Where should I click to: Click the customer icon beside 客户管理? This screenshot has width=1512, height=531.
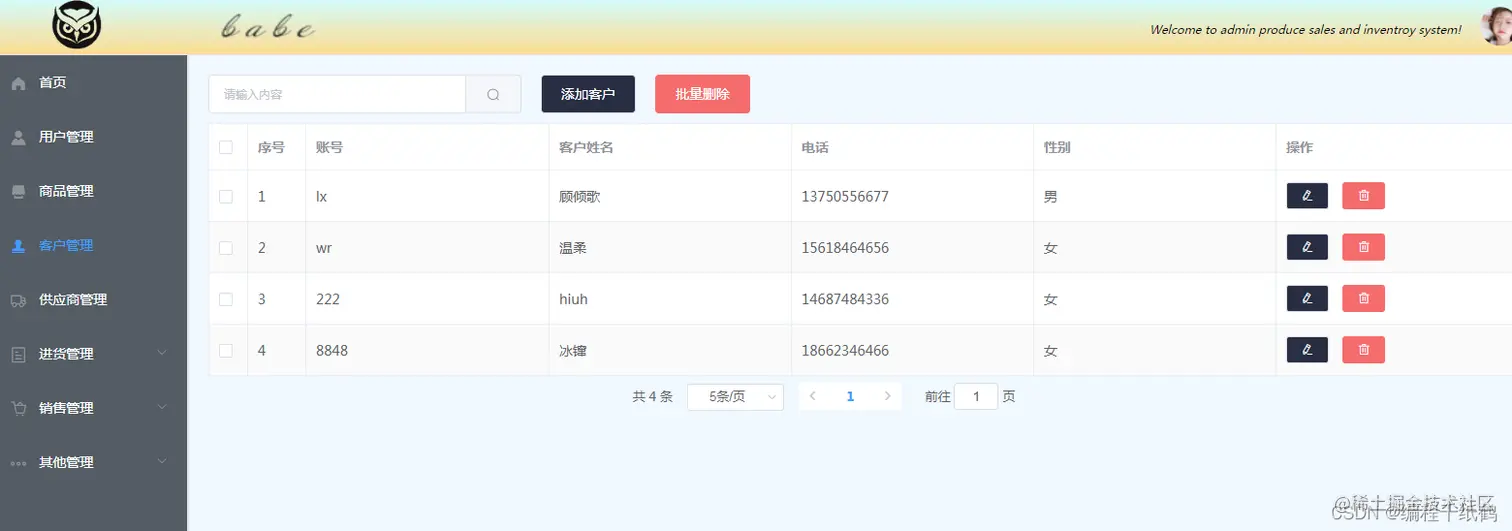pyautogui.click(x=18, y=246)
